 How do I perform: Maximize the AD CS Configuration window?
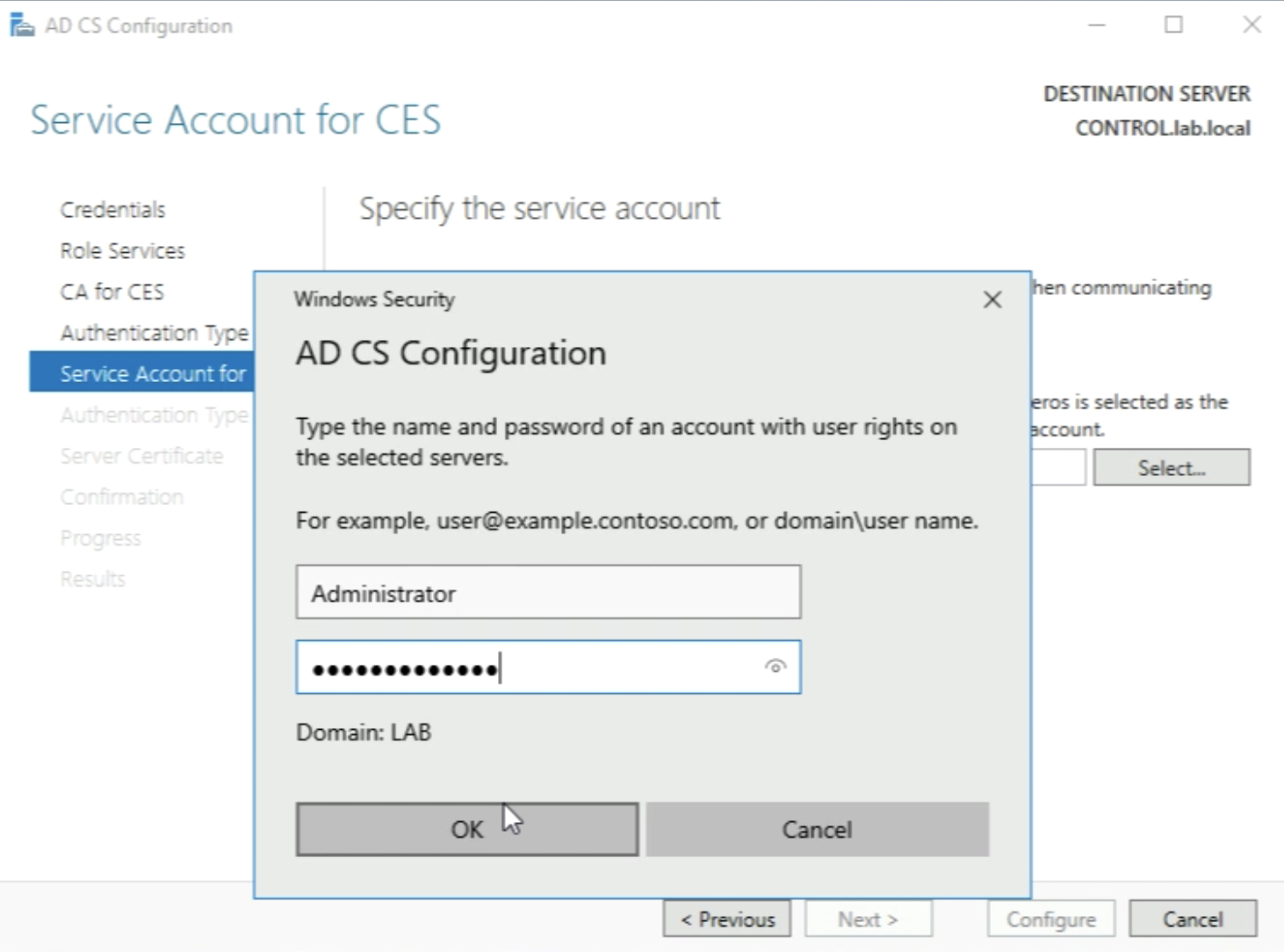(x=1173, y=25)
